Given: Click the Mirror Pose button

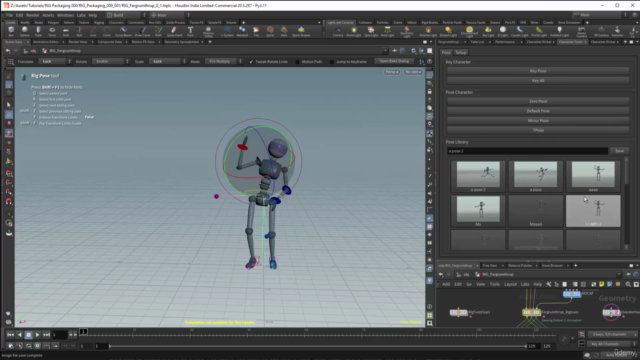Looking at the screenshot, I should tap(538, 121).
